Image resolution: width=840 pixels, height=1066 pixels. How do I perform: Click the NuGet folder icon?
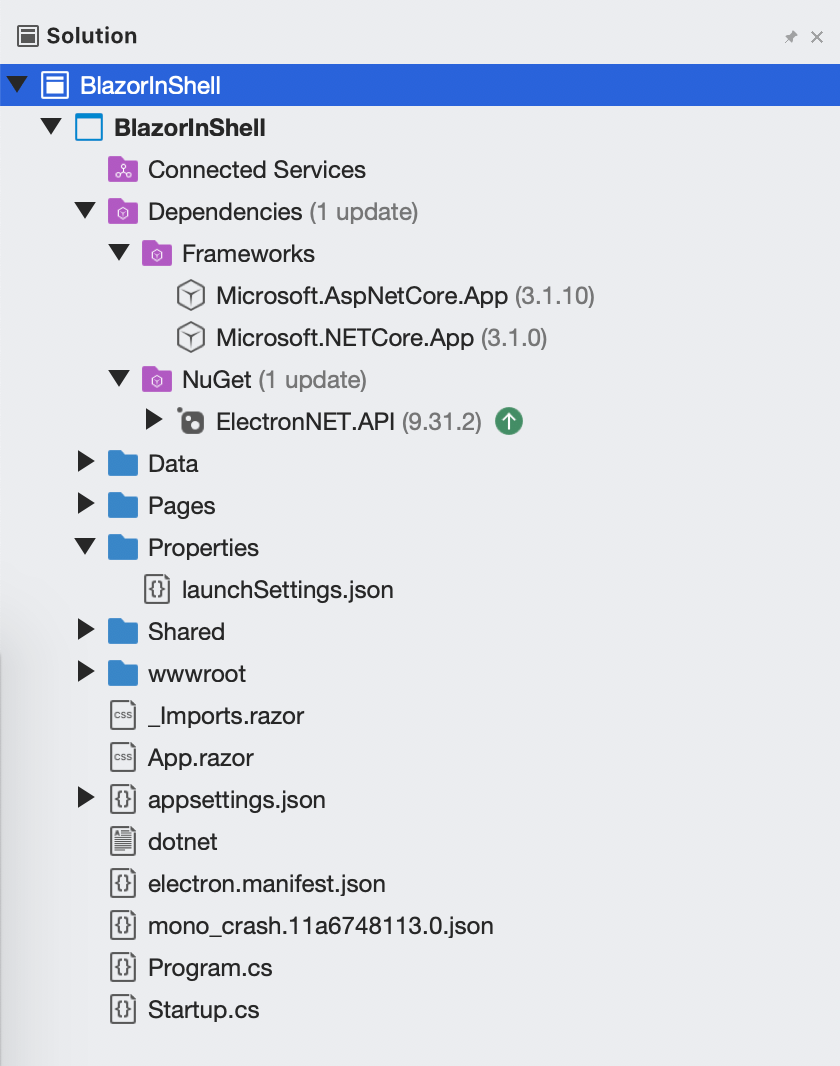point(157,379)
